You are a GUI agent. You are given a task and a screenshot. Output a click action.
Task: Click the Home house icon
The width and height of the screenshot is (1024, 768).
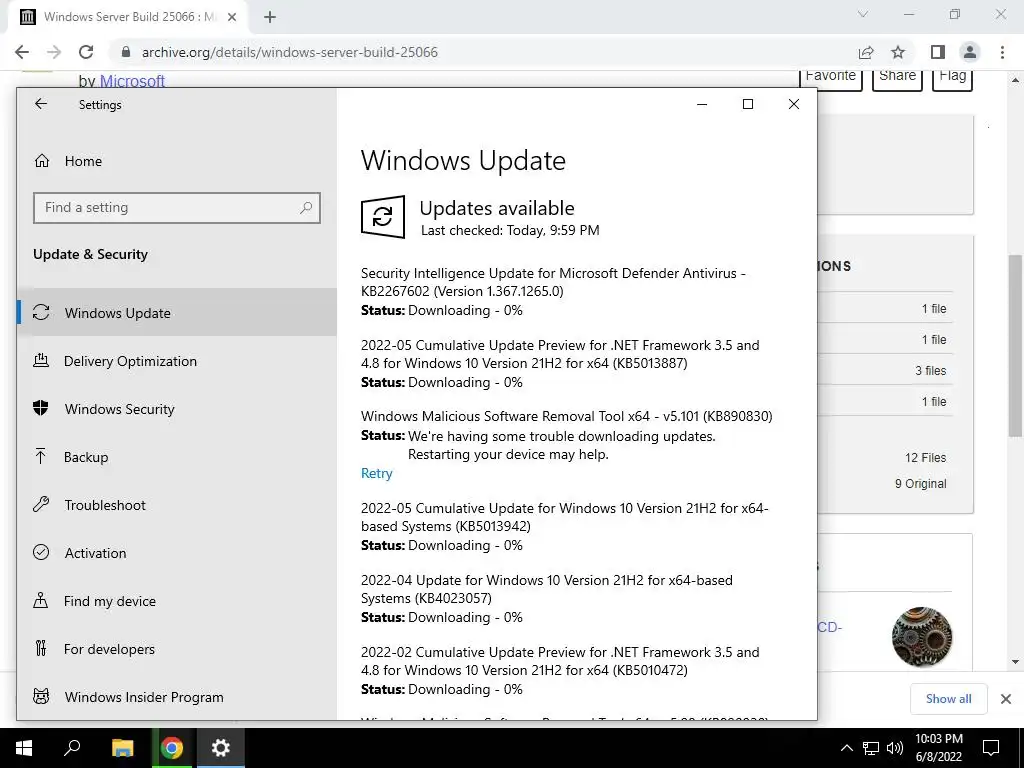[x=42, y=161]
